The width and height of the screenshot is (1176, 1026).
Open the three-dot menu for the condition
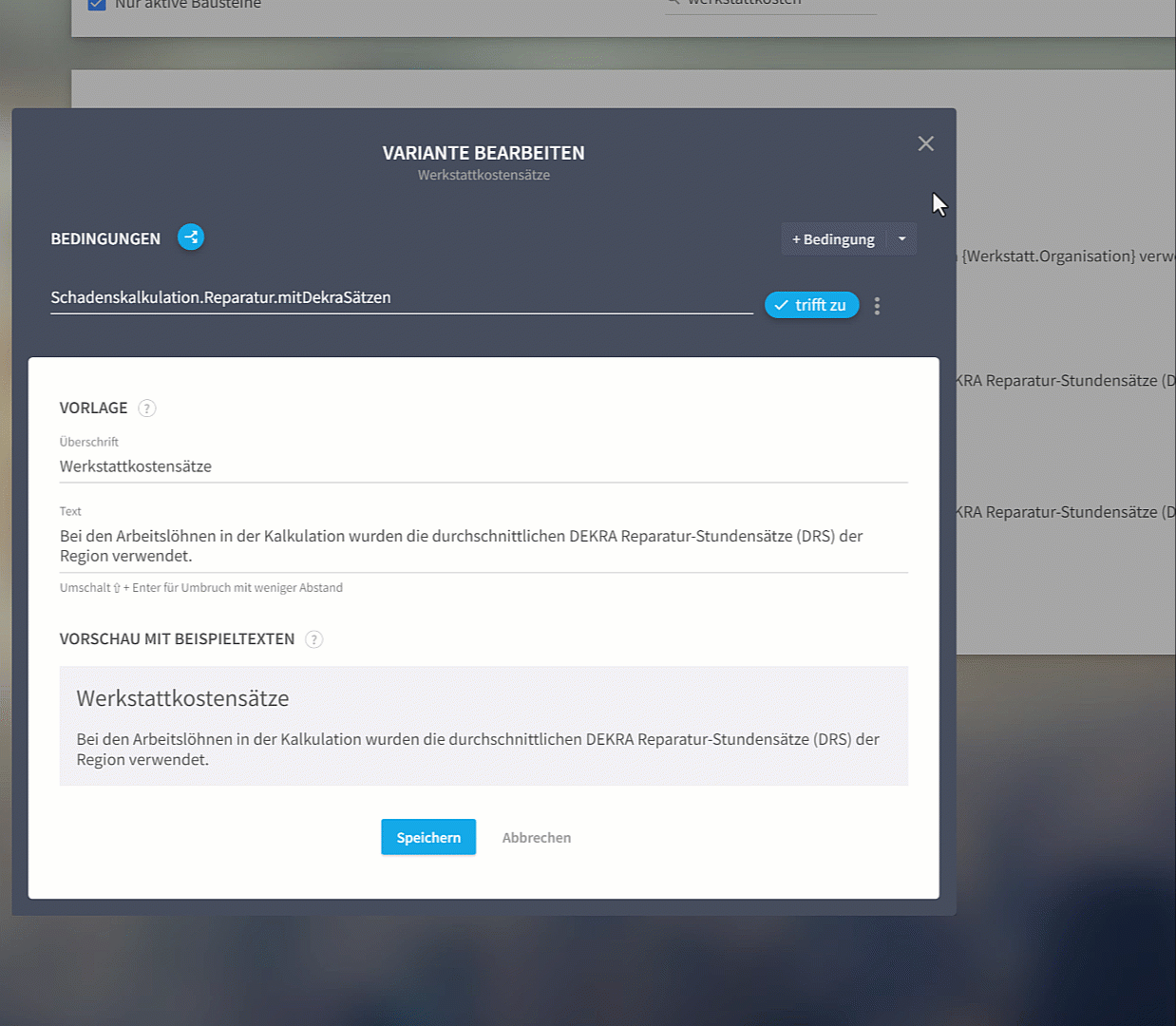[877, 306]
